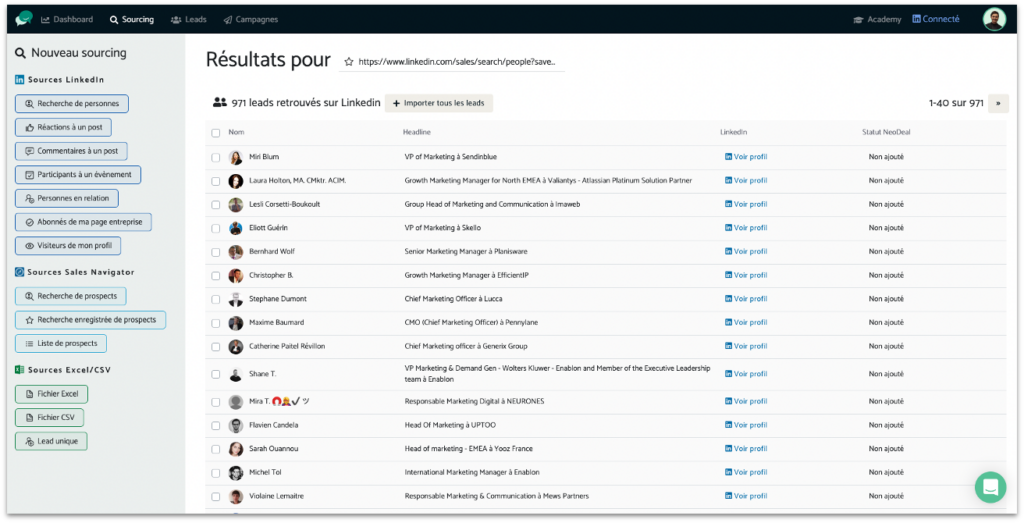Screen dimensions: 1024x523
Task: Open Flavien Candela's avatar thumbnail
Action: 236,426
